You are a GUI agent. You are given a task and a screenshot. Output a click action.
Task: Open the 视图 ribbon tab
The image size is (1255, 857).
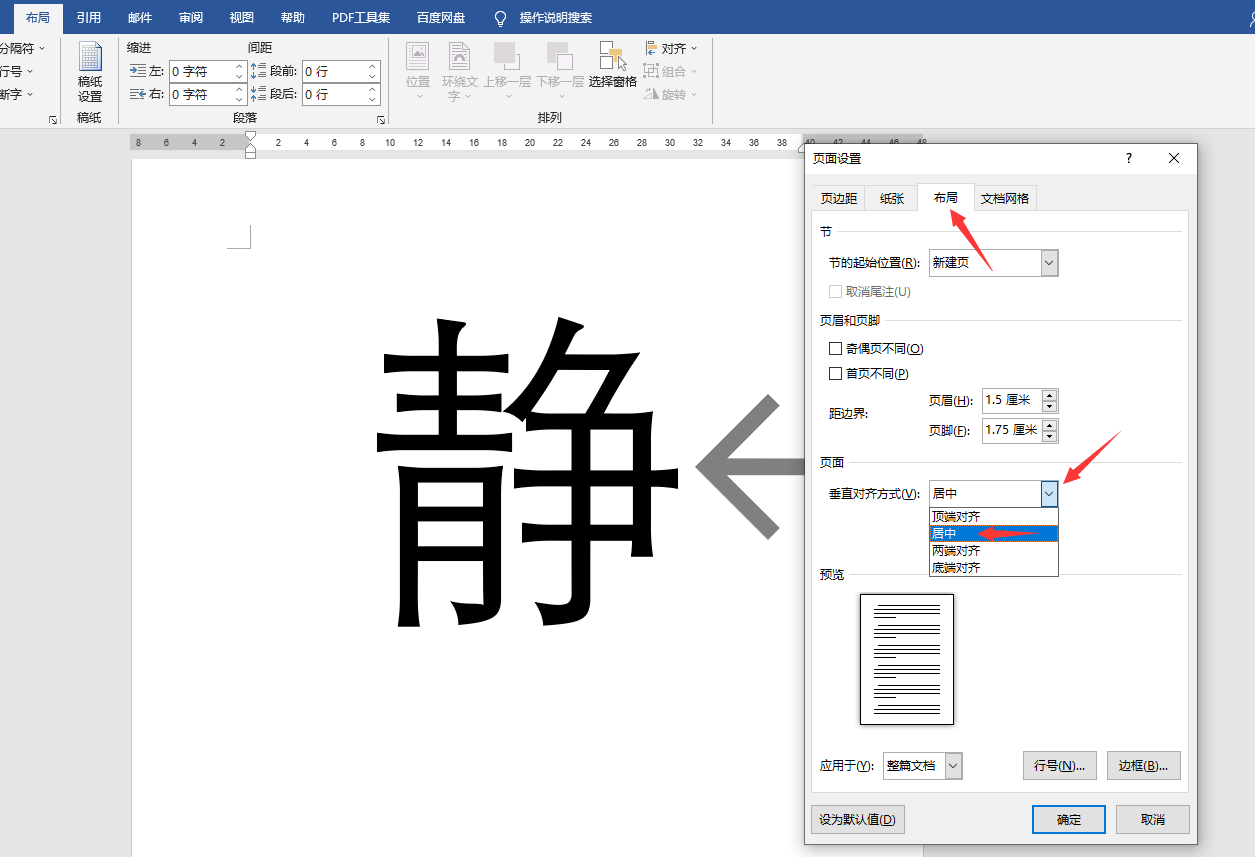(240, 17)
